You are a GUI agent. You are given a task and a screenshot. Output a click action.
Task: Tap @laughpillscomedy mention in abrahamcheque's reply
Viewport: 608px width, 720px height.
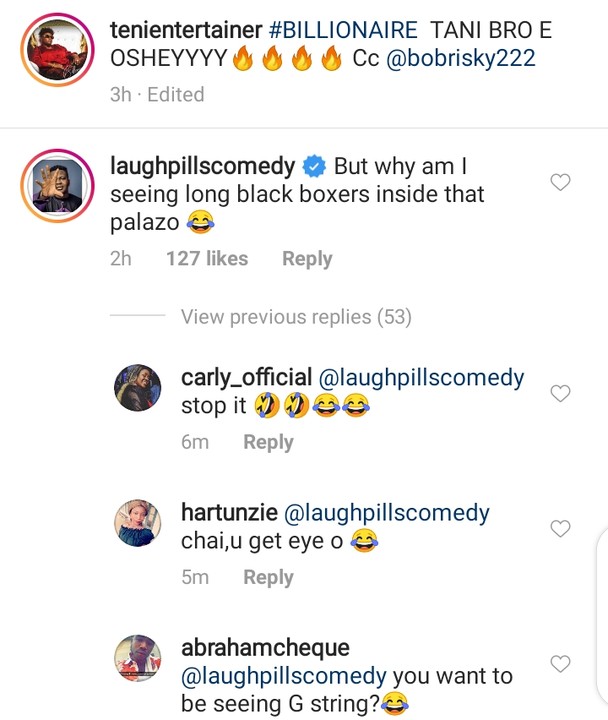click(x=284, y=677)
